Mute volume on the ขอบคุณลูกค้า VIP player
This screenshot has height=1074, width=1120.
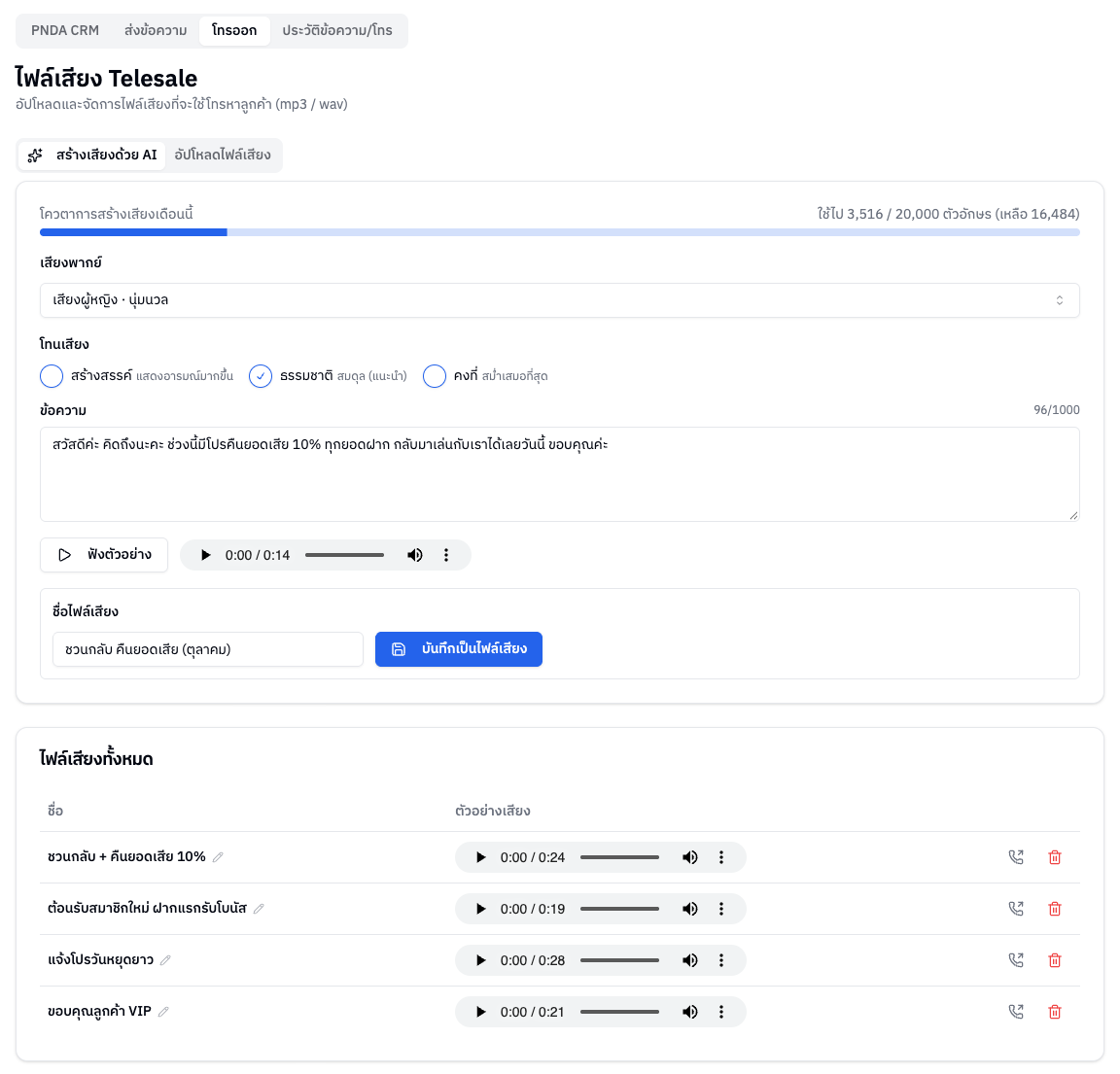pyautogui.click(x=690, y=1011)
